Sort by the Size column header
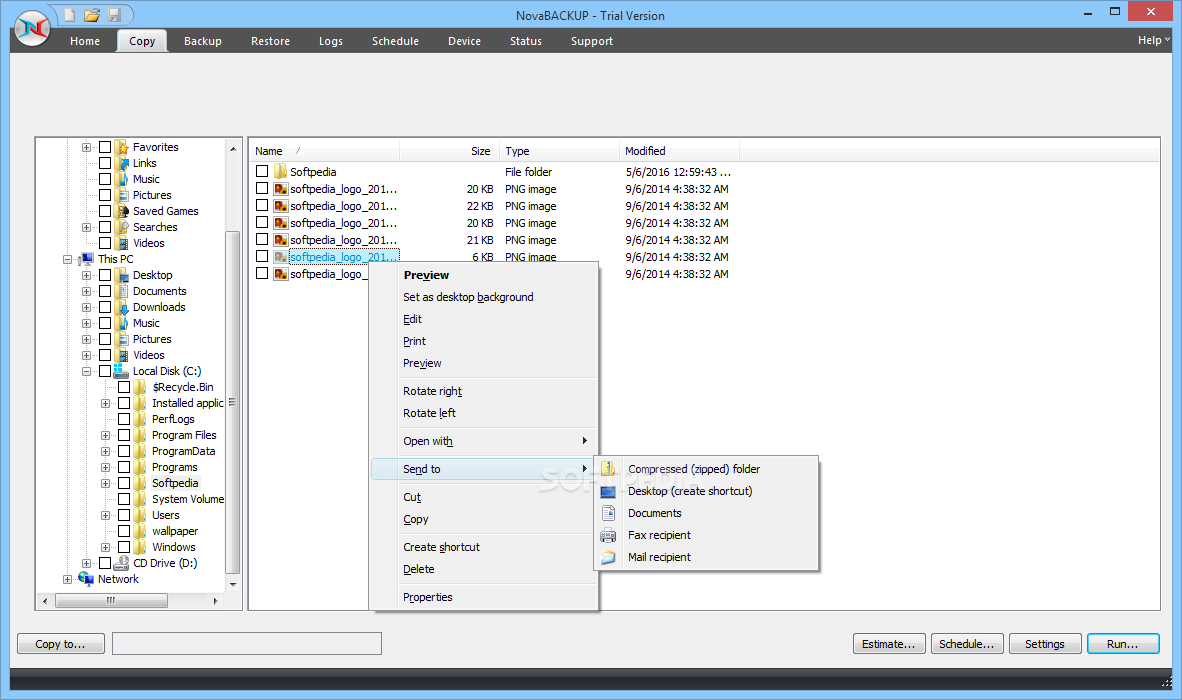 click(x=449, y=151)
